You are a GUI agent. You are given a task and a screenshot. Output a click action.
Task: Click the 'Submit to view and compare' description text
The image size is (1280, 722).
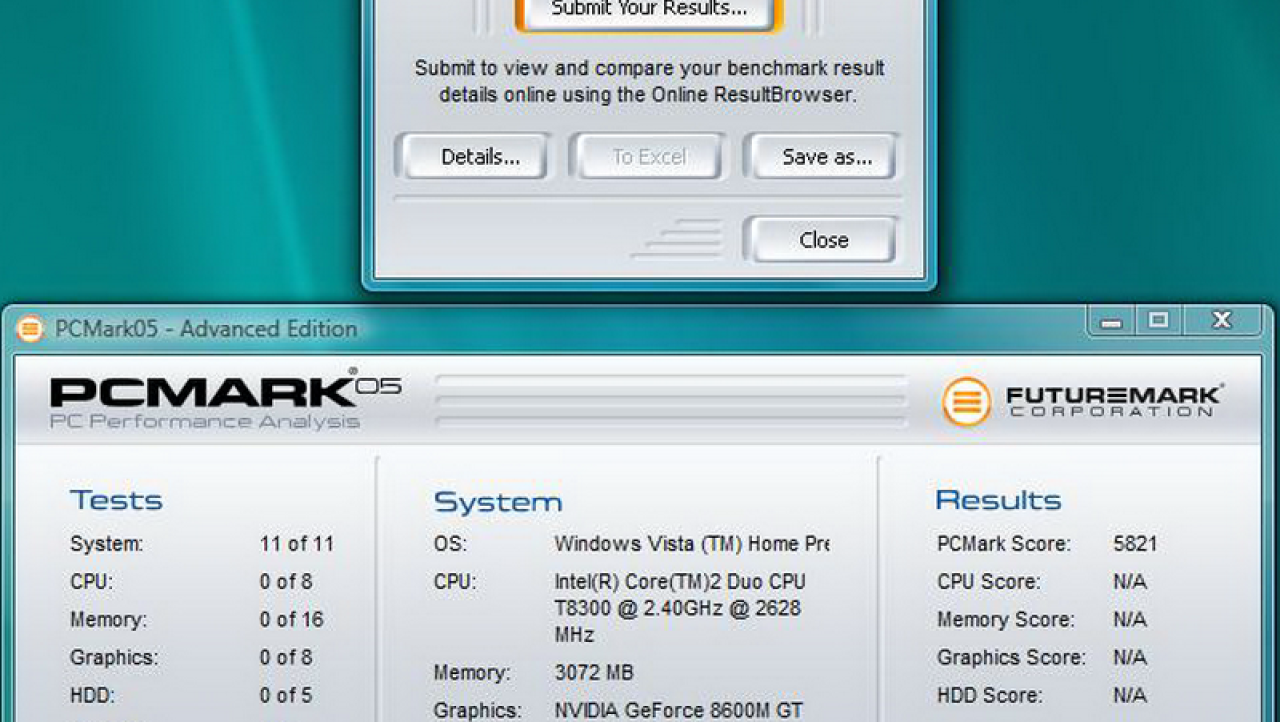649,82
